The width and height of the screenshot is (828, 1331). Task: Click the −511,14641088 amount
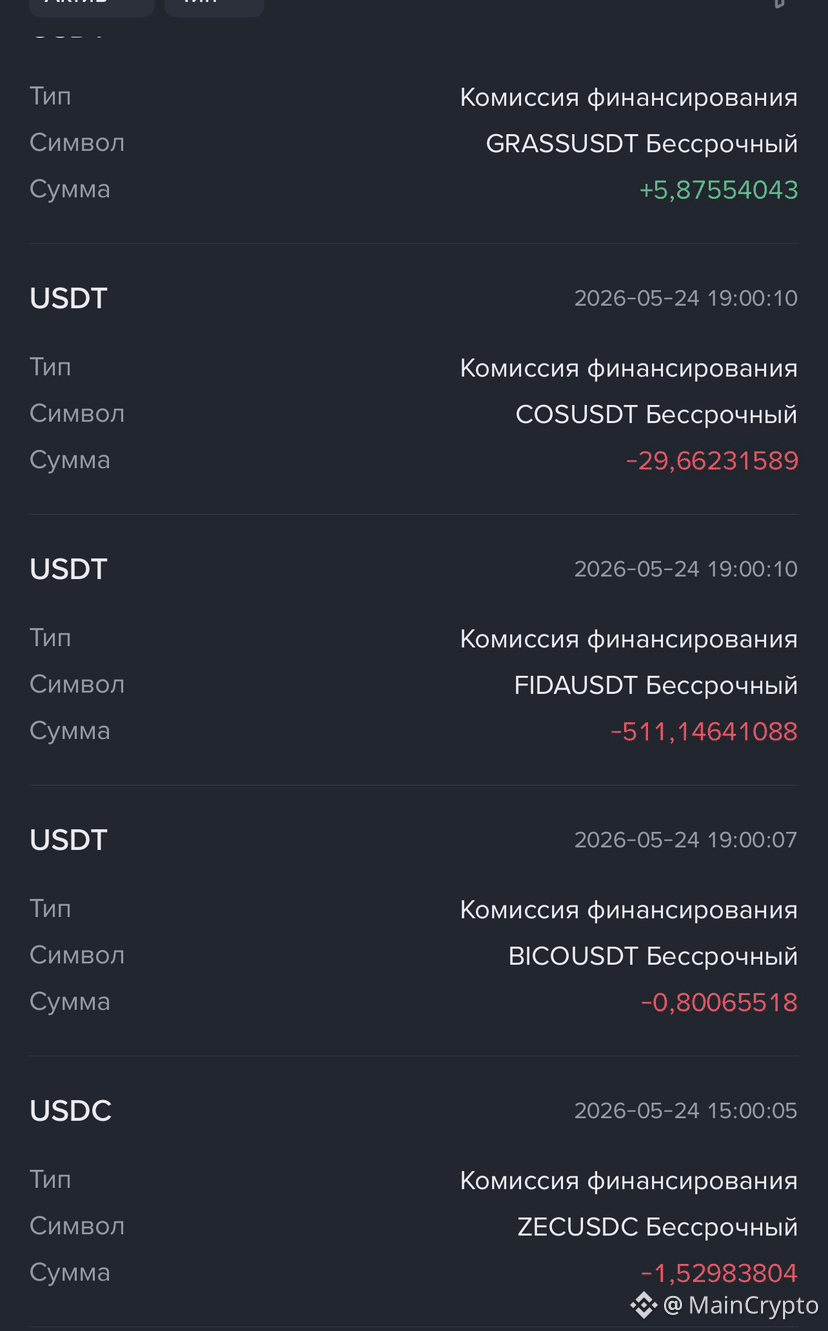pos(704,732)
